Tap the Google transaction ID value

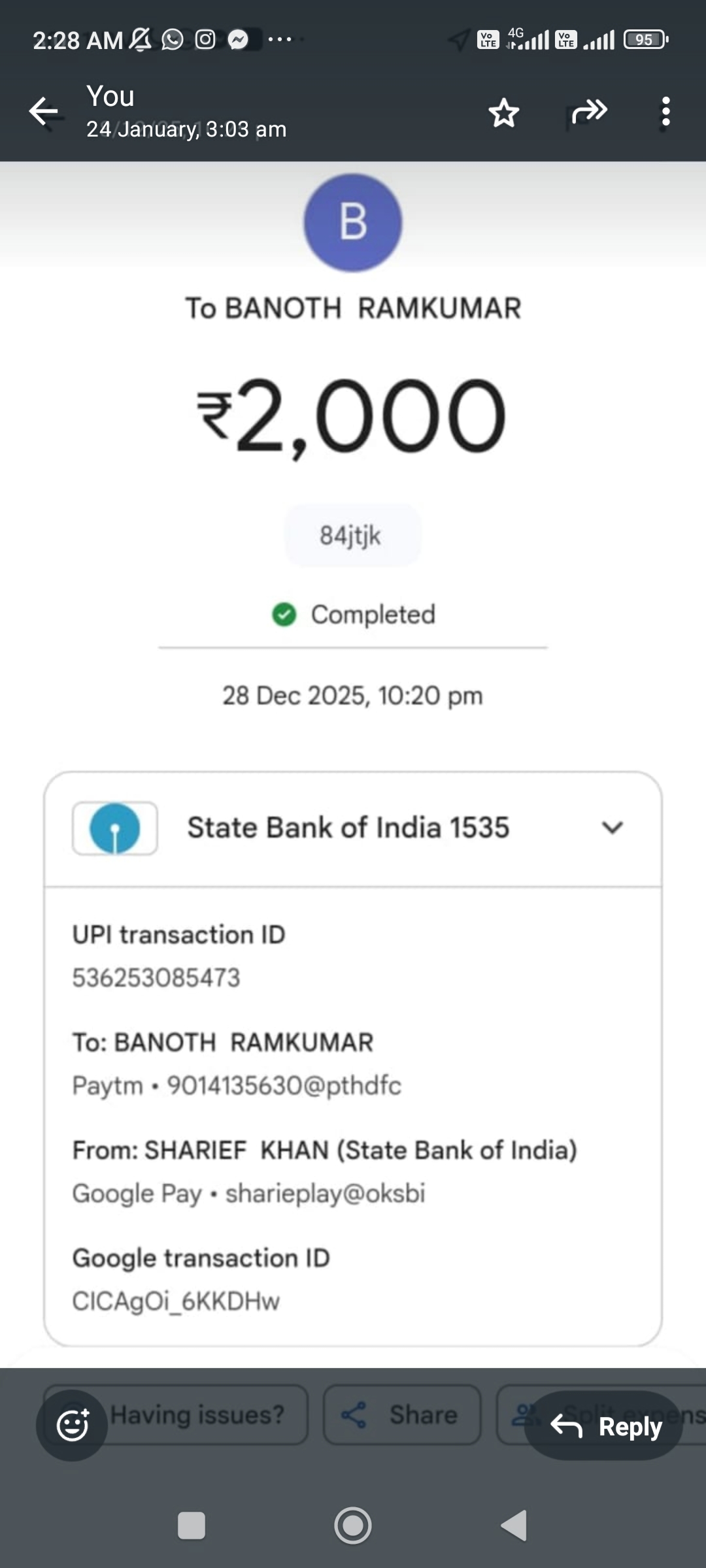click(x=176, y=1301)
